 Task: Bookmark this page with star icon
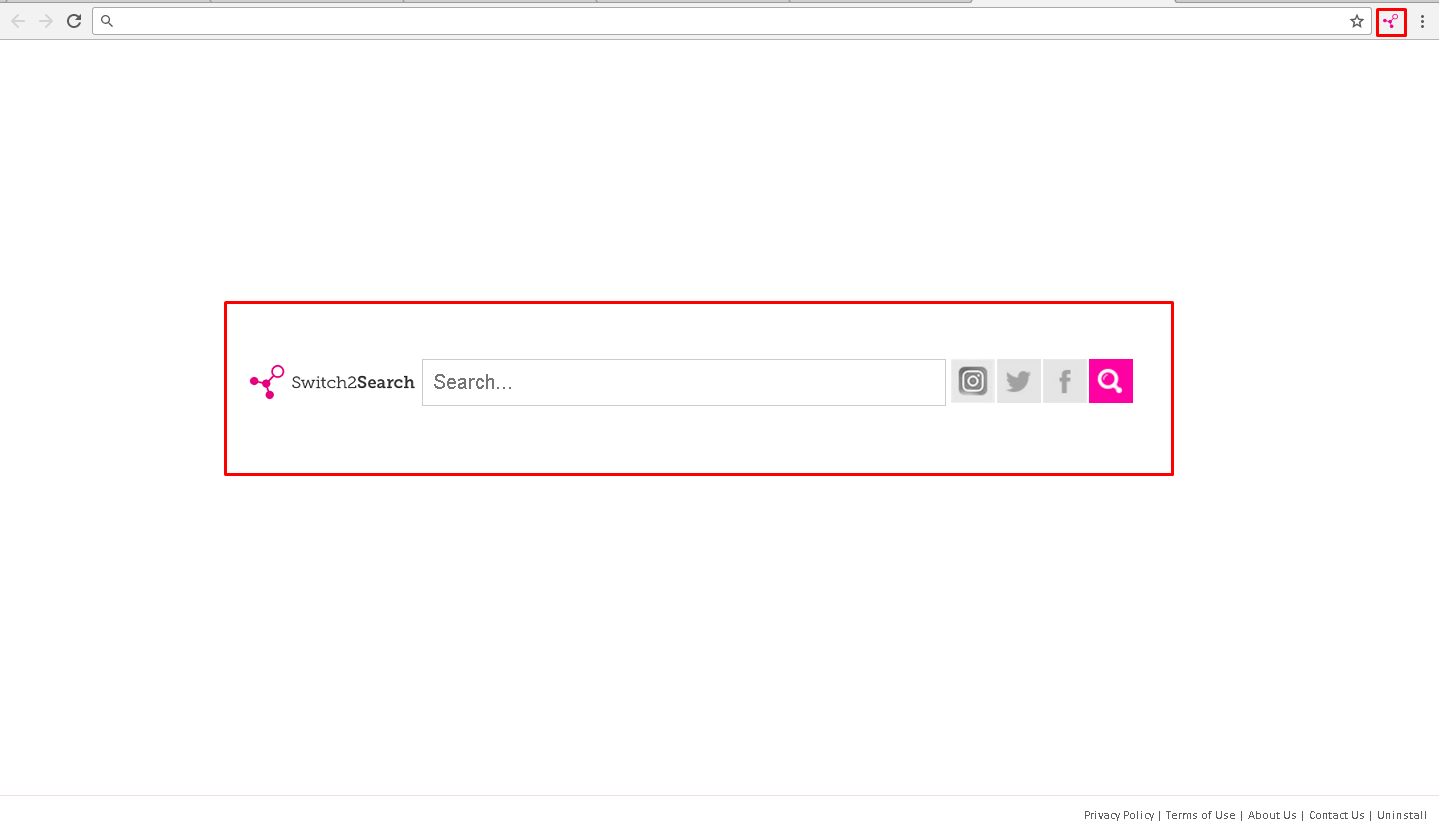pyautogui.click(x=1357, y=21)
